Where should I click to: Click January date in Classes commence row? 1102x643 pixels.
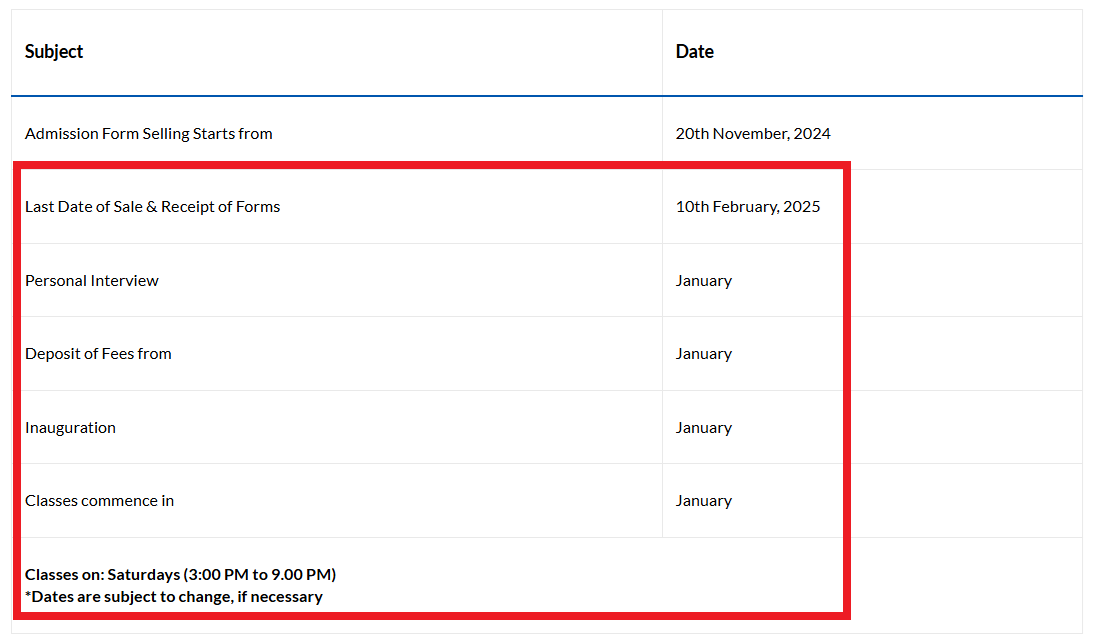pos(704,501)
